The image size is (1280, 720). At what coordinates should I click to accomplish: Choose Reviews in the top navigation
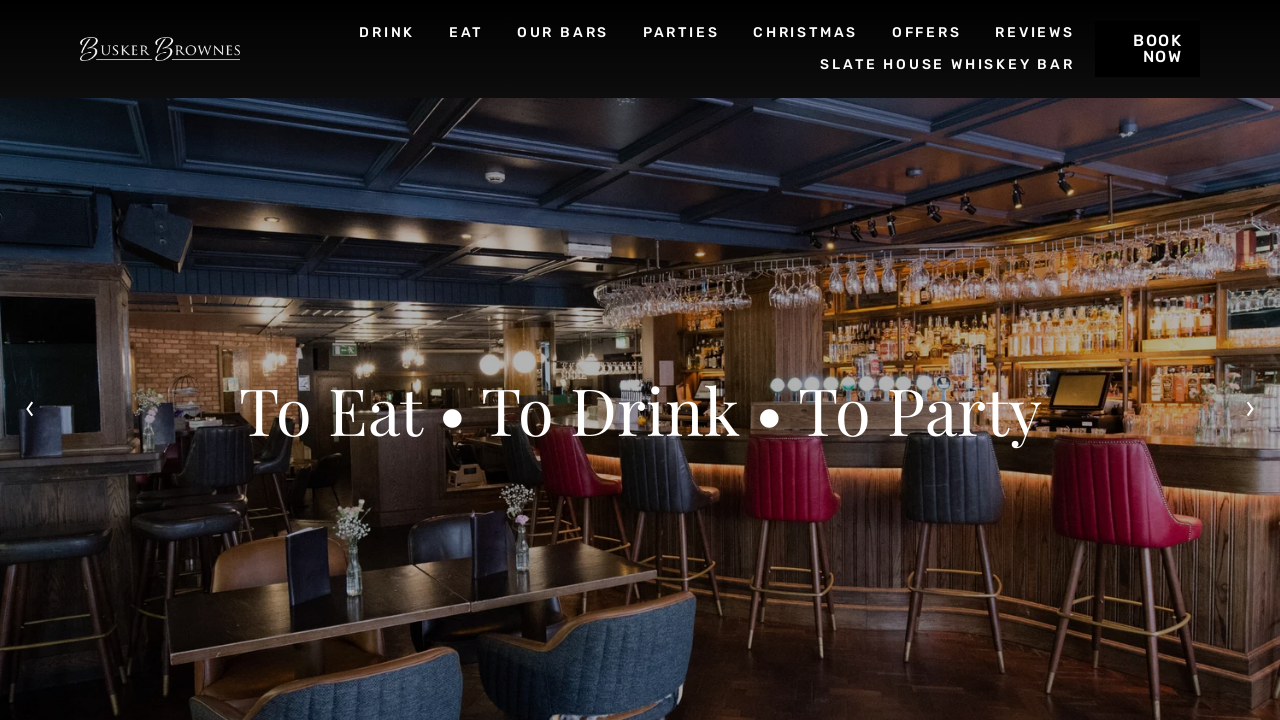point(1034,32)
